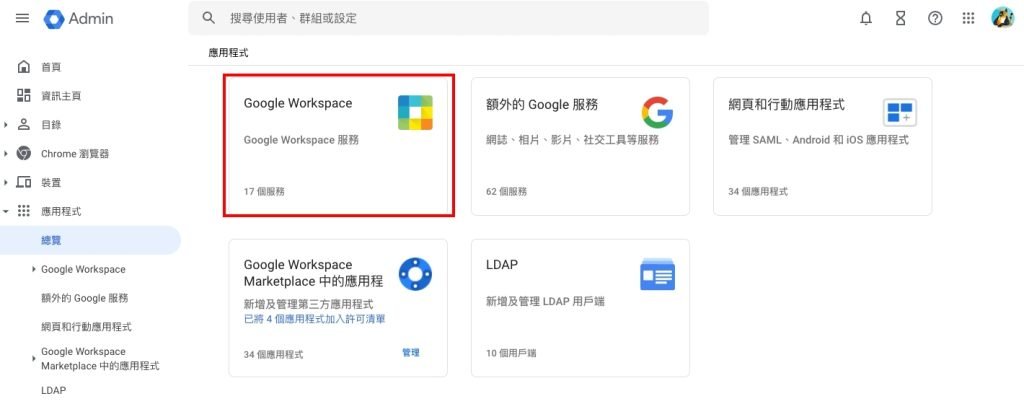Click the Google Workspace colorful card icon
This screenshot has width=1024, height=404.
(x=415, y=112)
